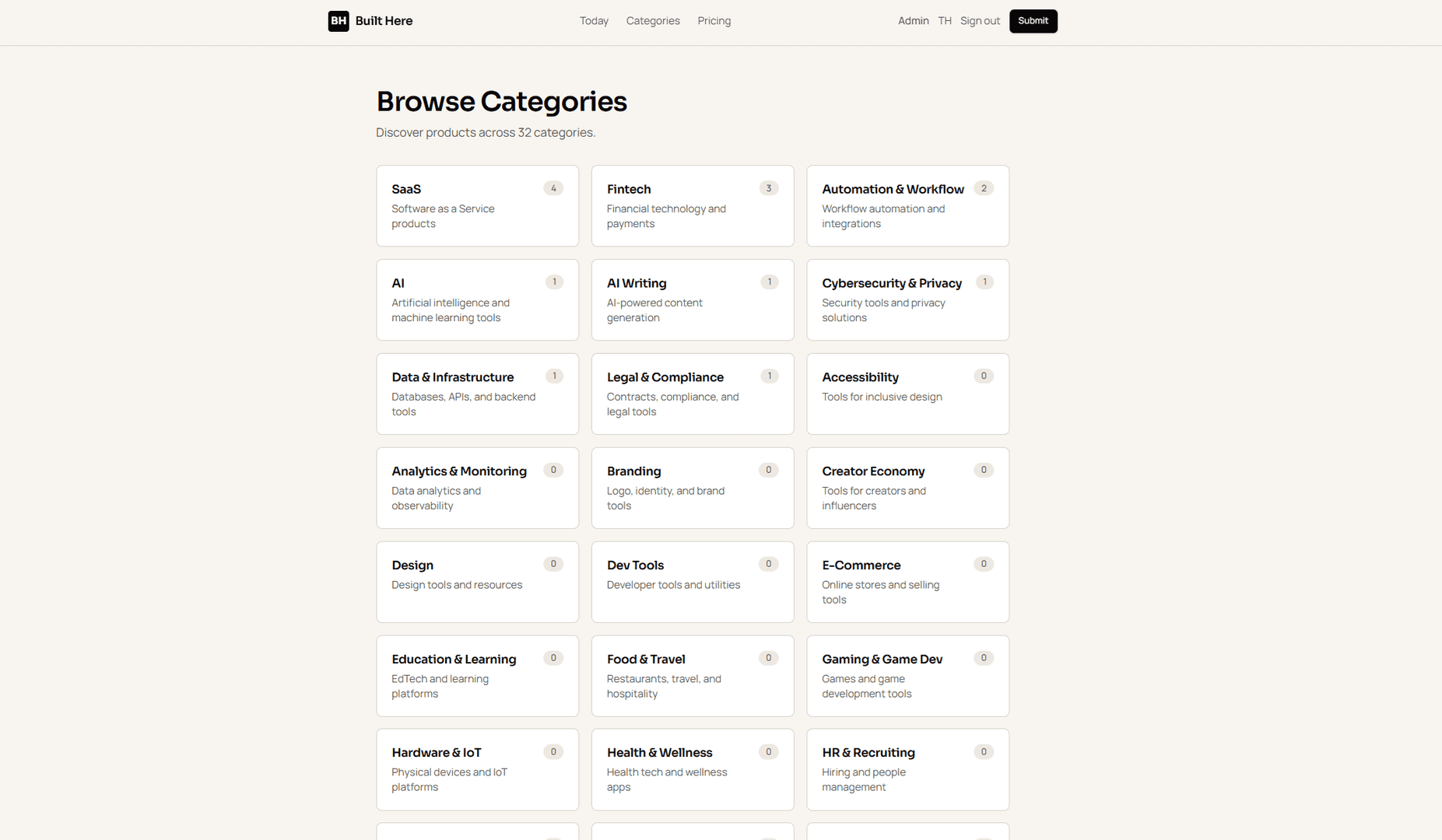Click 'Design tools and resources' text
Screen dimensions: 1442x840
coord(457,585)
